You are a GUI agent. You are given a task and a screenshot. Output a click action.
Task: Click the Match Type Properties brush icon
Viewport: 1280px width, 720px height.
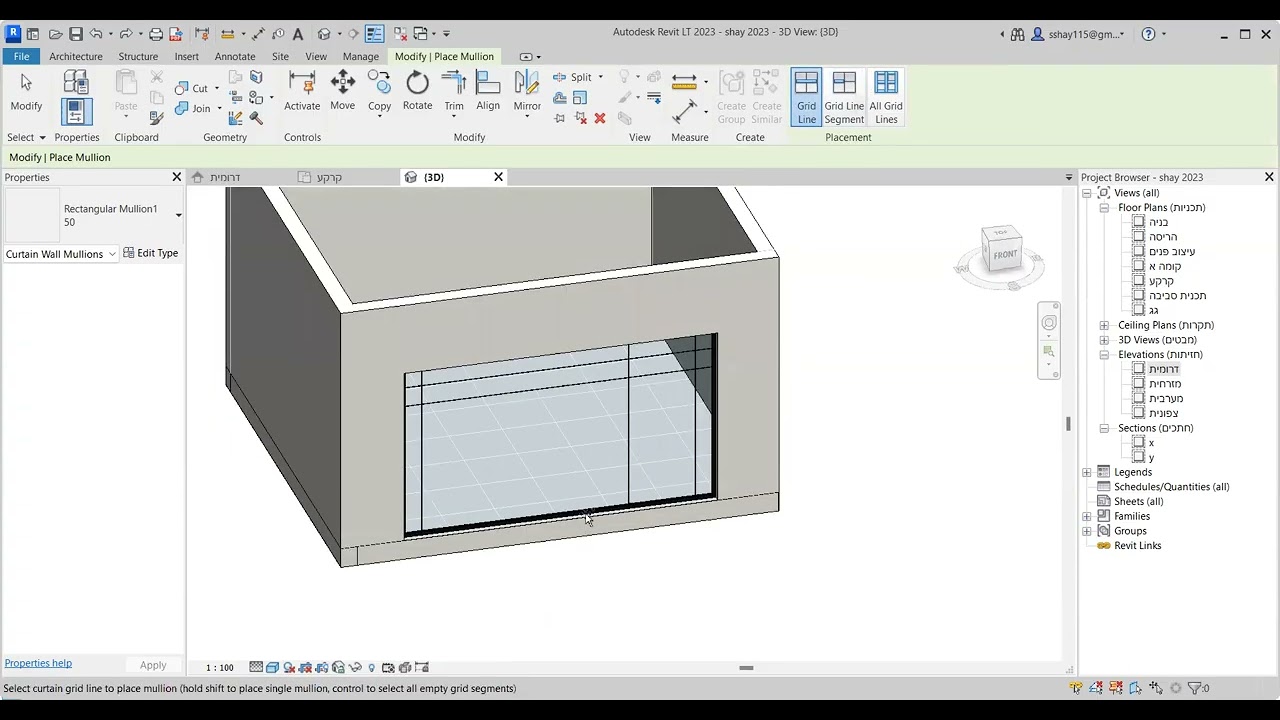click(156, 118)
